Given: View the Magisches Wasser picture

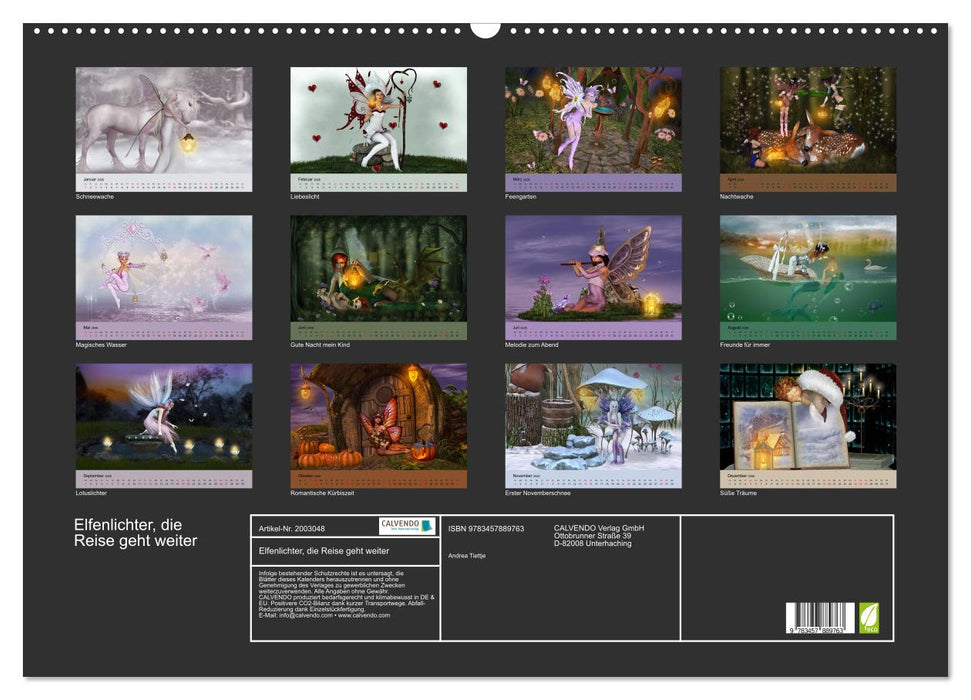Looking at the screenshot, I should coord(164,268).
